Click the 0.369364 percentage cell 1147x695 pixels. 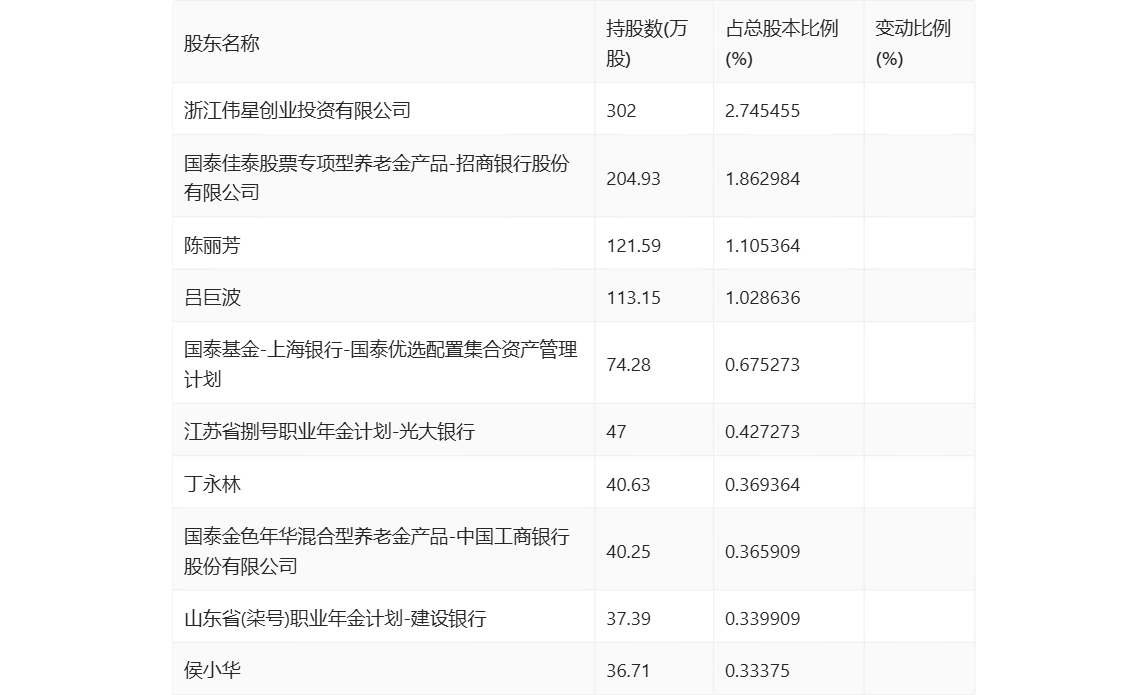tap(762, 484)
